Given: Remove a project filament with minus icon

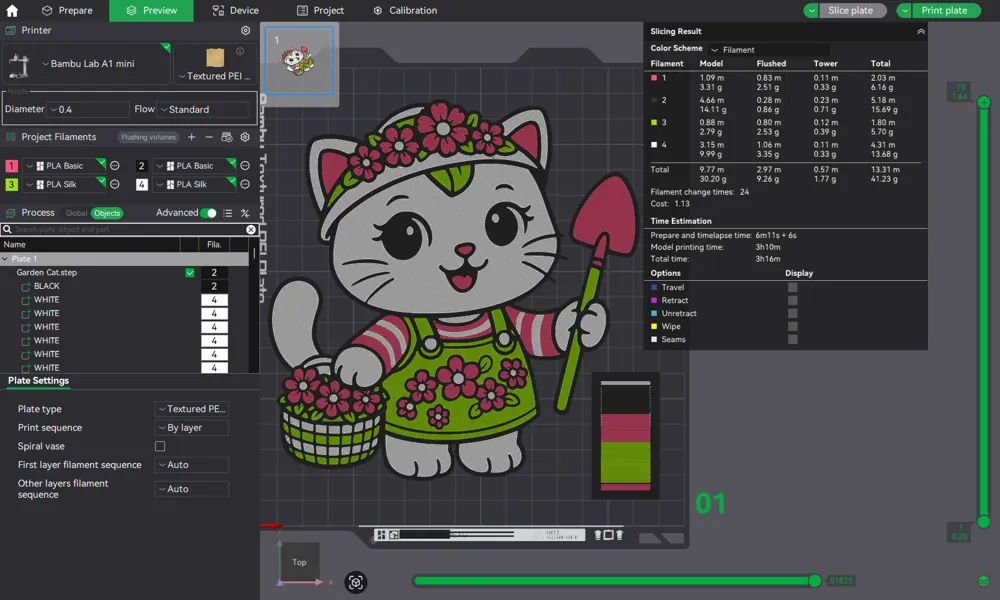Looking at the screenshot, I should 209,137.
